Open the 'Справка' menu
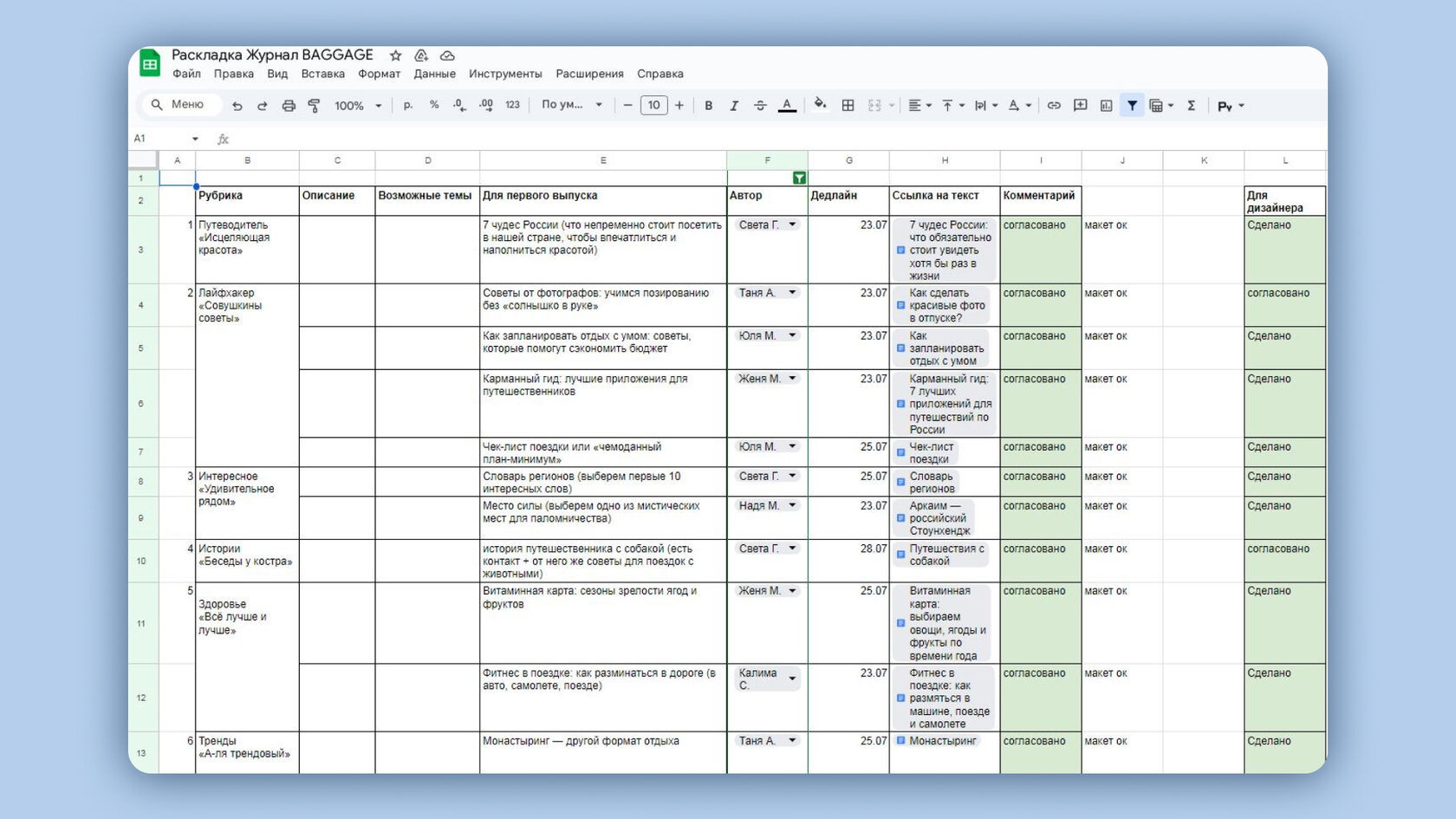1456x819 pixels. [x=660, y=74]
